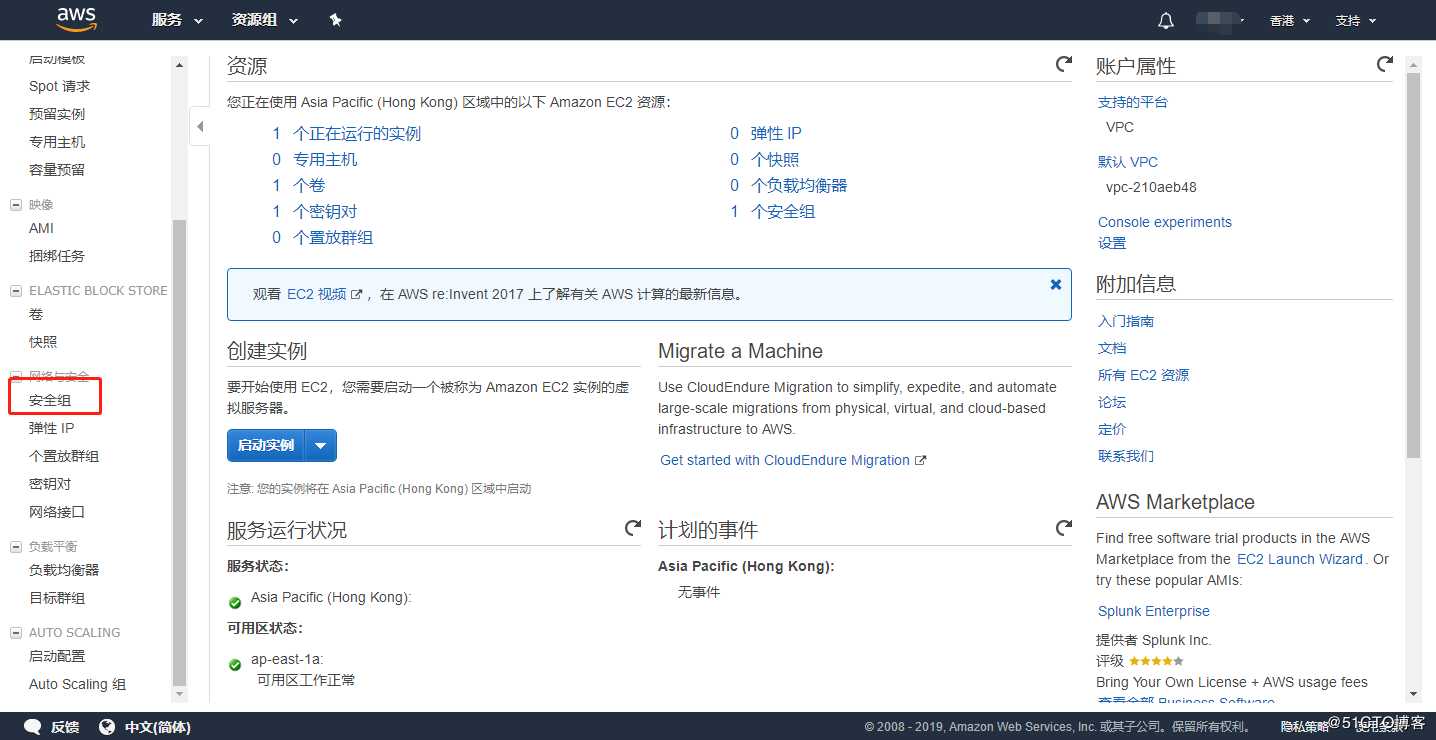Image resolution: width=1436 pixels, height=740 pixels.
Task: Collapse the 映像 sidebar section
Action: (16, 205)
